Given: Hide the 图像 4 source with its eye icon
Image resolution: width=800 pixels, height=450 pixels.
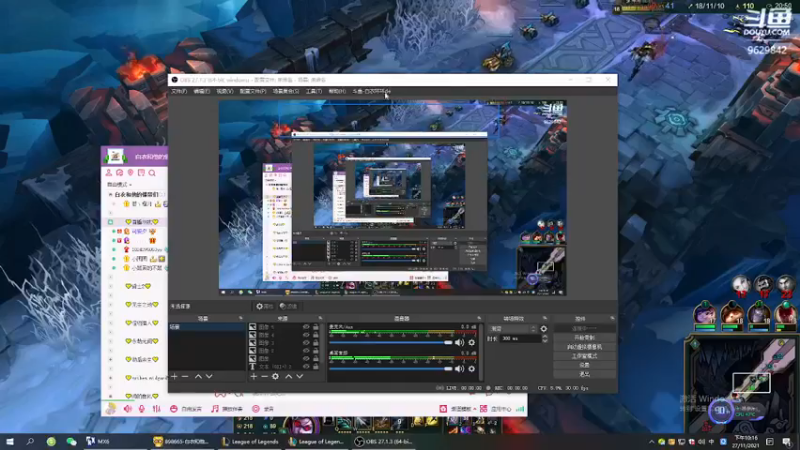Looking at the screenshot, I should point(306,335).
